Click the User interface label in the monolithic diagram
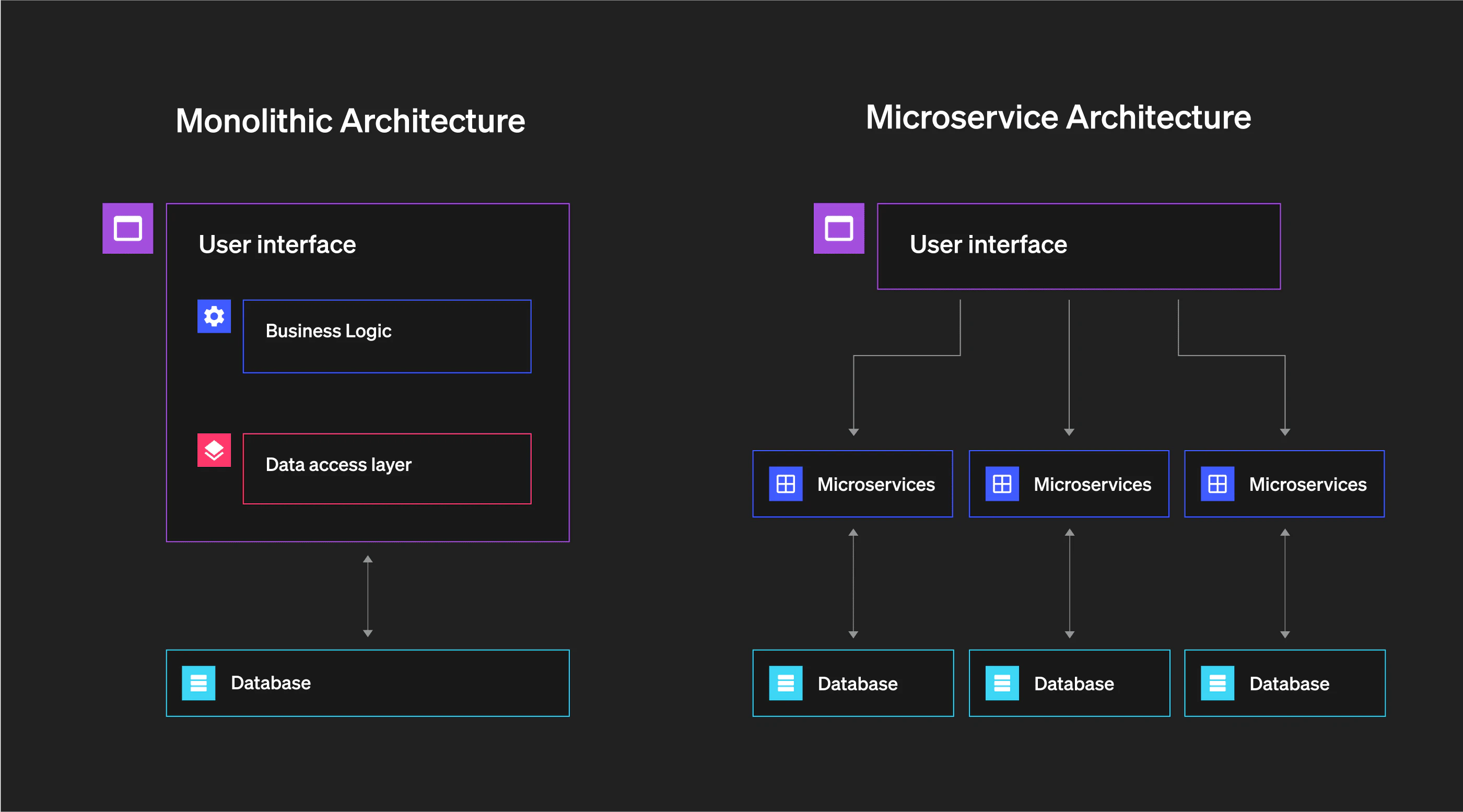Image resolution: width=1463 pixels, height=812 pixels. 277,245
